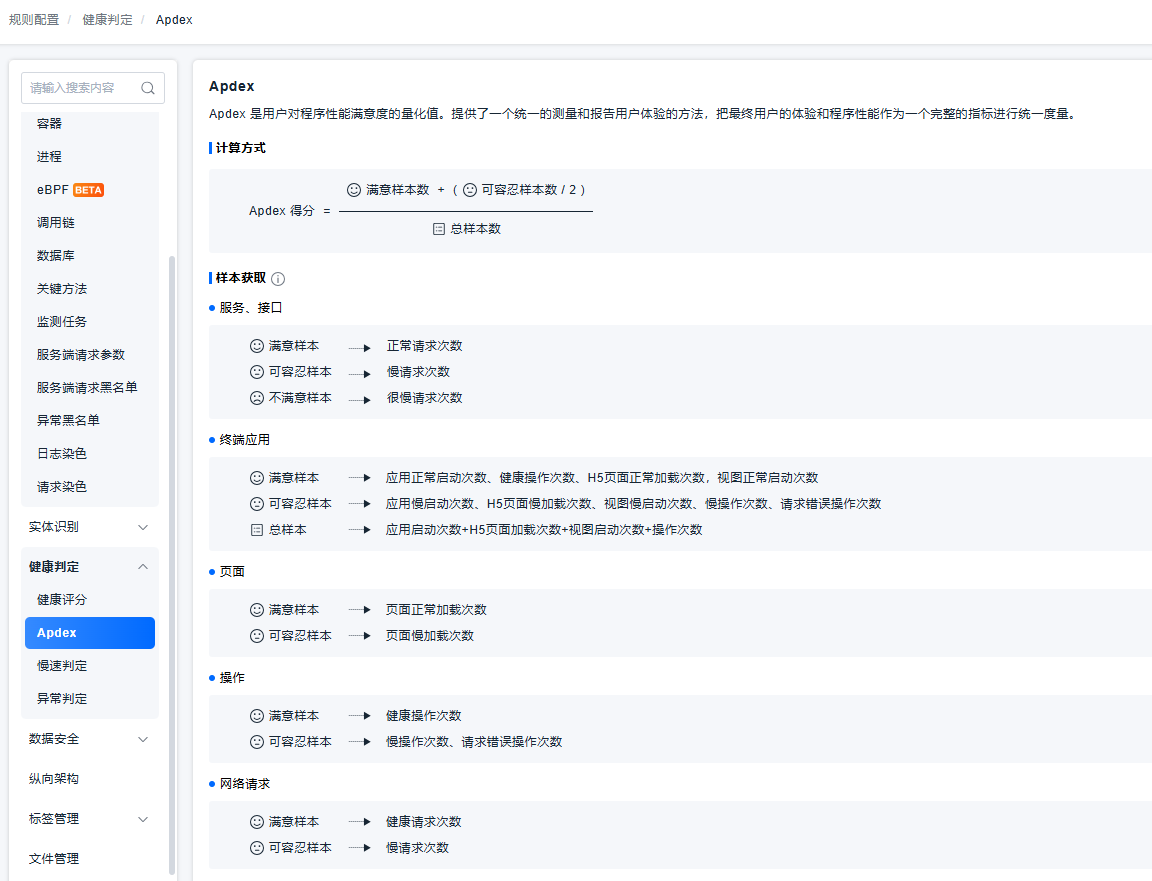Open the 健康评分 menu item
Viewport: 1152px width, 881px height.
62,600
